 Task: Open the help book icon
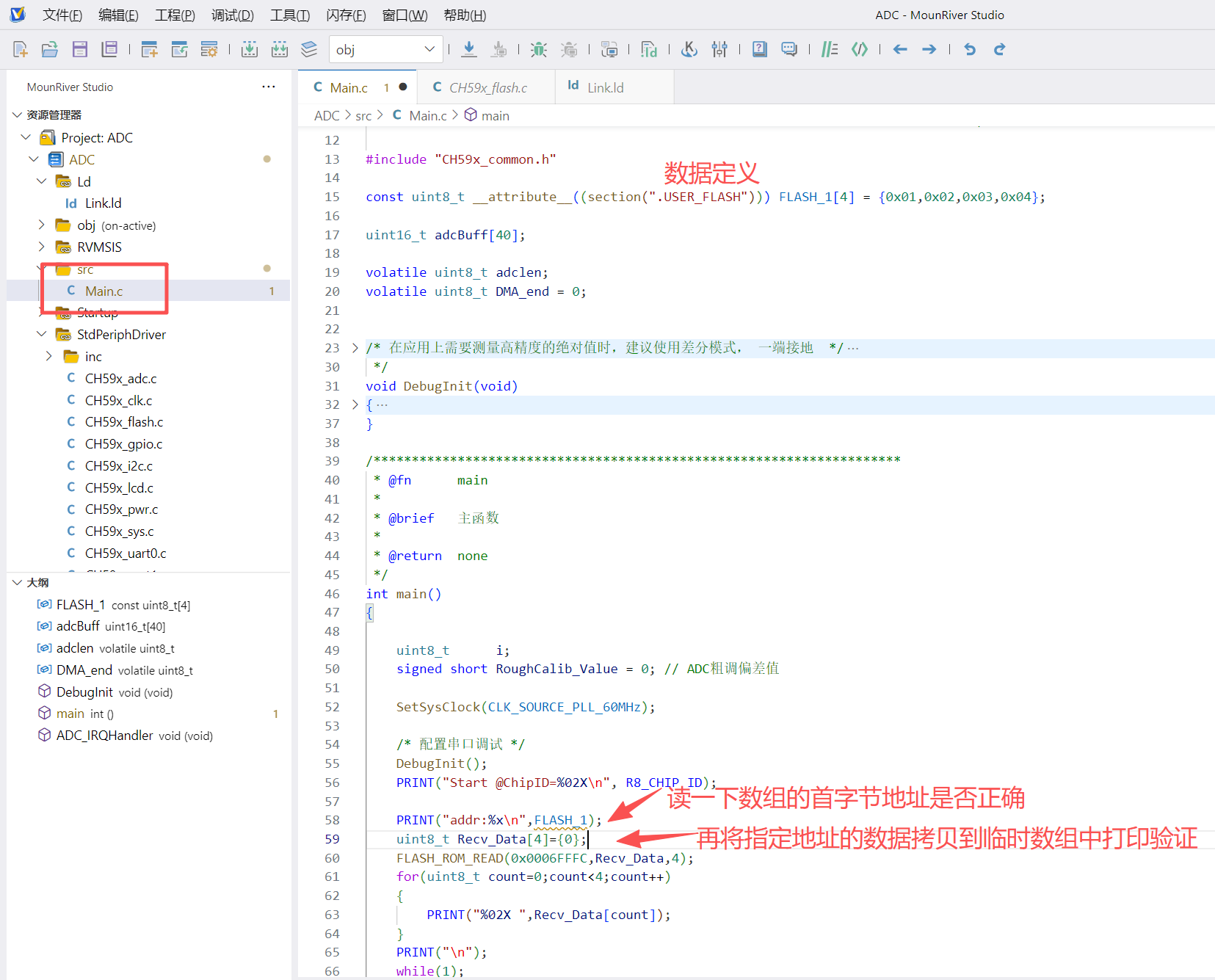(x=760, y=49)
